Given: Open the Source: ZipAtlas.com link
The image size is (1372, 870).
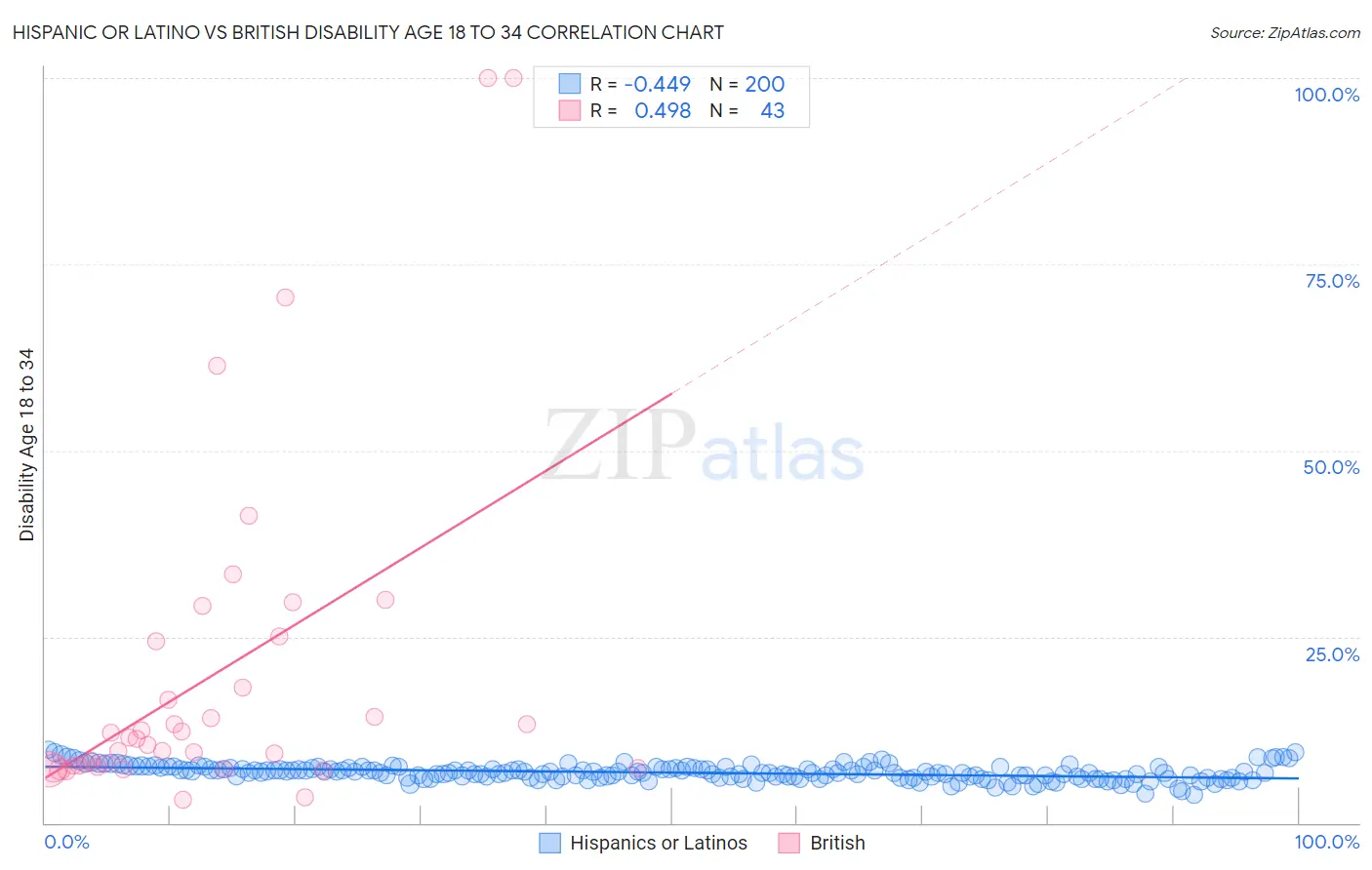Looking at the screenshot, I should (x=1285, y=32).
